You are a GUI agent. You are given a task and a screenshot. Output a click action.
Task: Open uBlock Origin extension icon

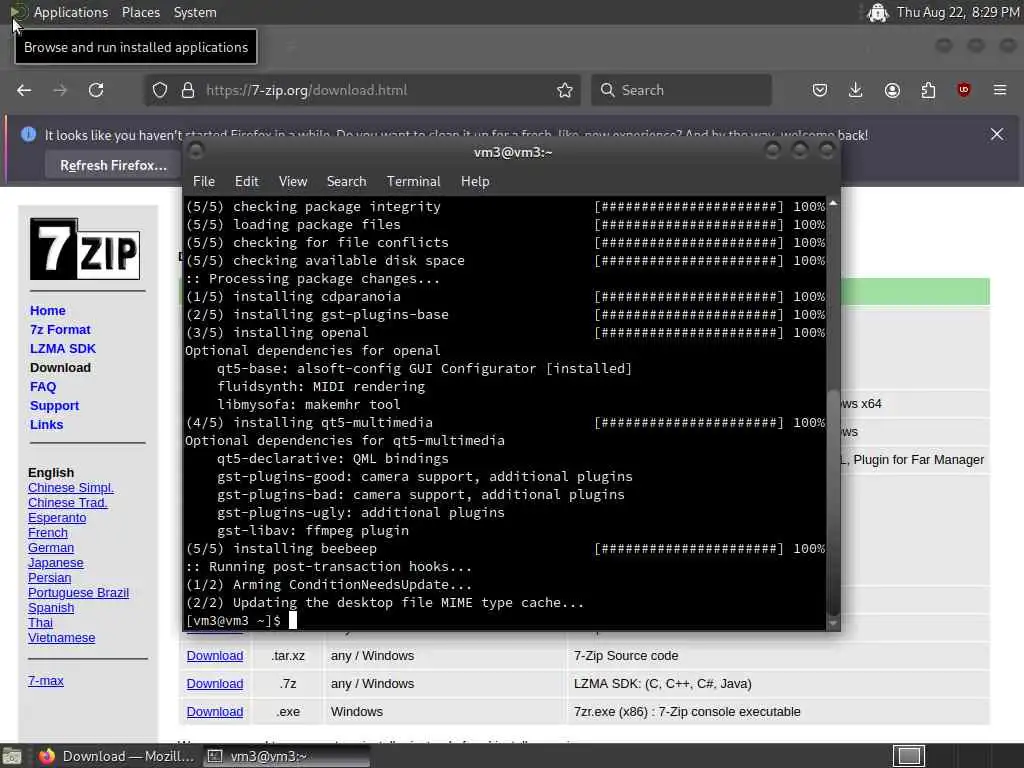964,90
